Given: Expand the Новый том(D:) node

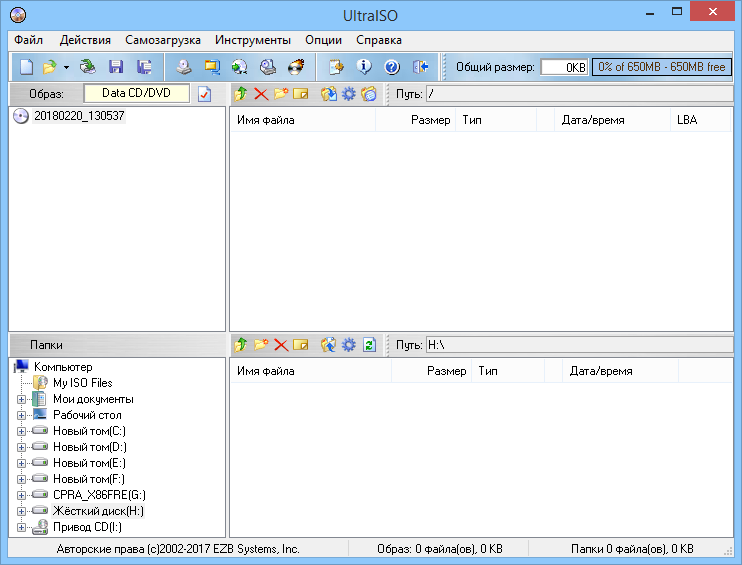Looking at the screenshot, I should tap(21, 447).
